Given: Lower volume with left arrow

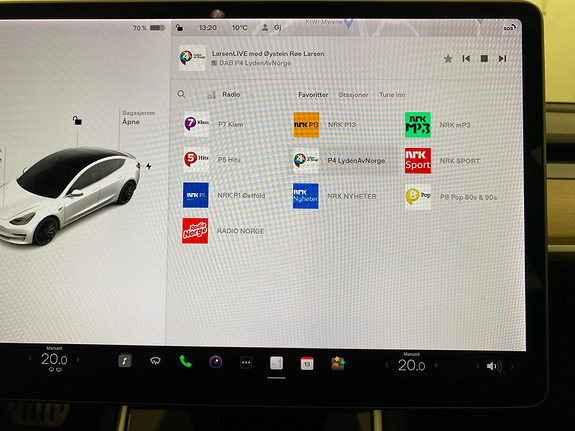Looking at the screenshot, I should point(477,366).
